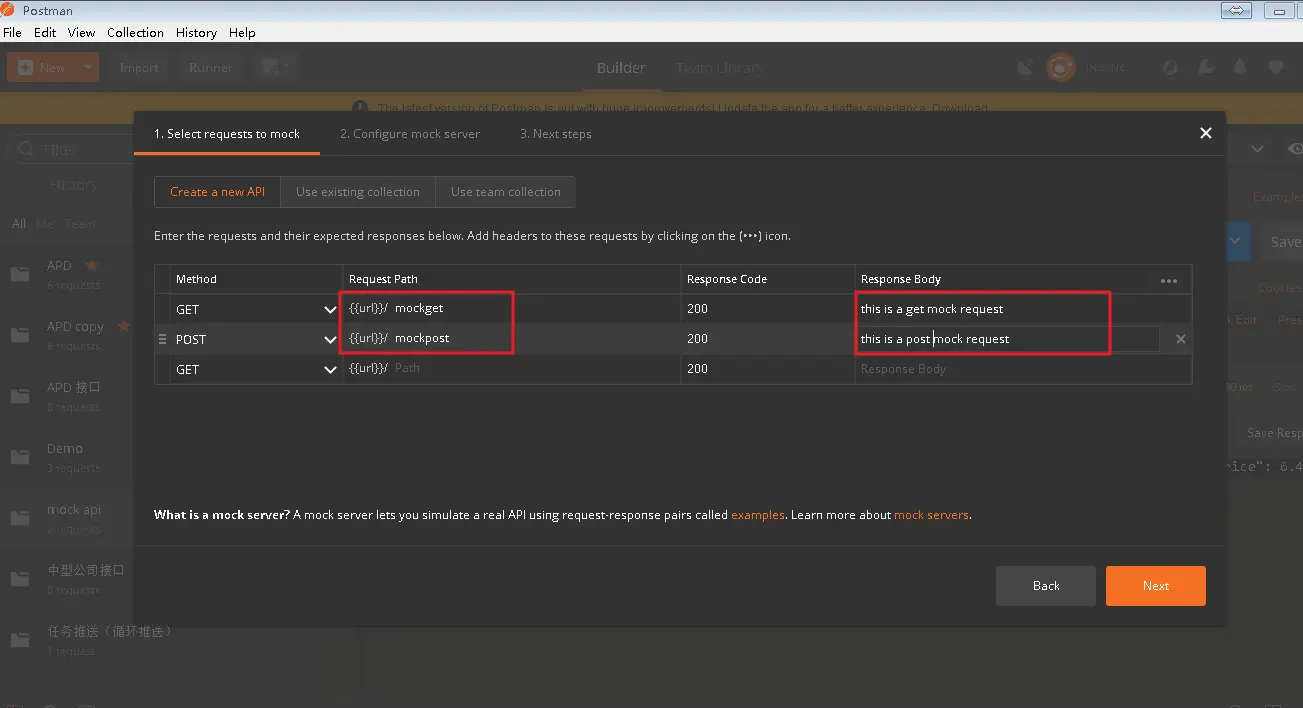Click the New button in the toolbar
This screenshot has width=1303, height=708.
click(42, 68)
